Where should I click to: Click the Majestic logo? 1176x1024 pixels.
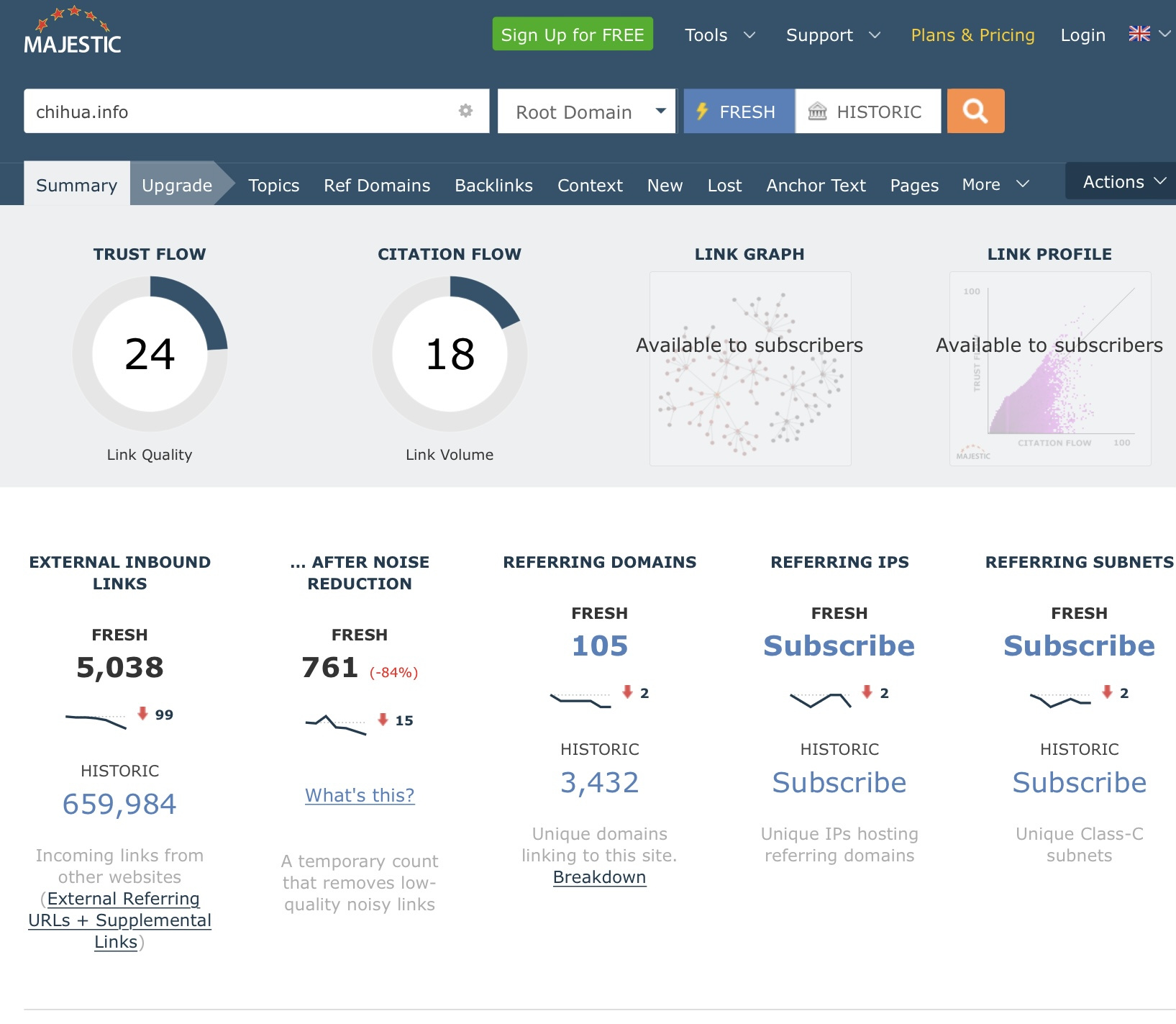[73, 31]
